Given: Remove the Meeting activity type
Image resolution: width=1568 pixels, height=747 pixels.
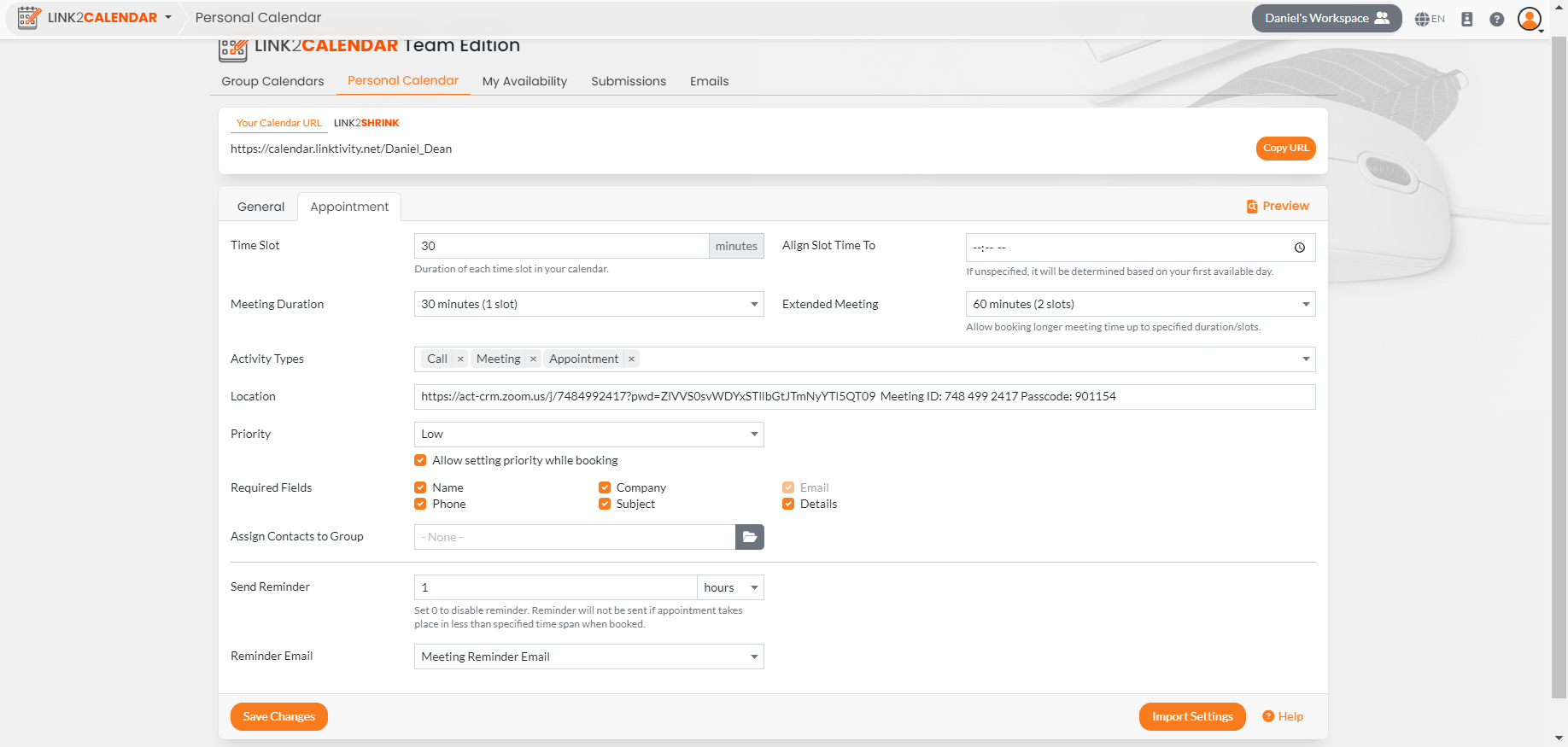Looking at the screenshot, I should [x=533, y=359].
